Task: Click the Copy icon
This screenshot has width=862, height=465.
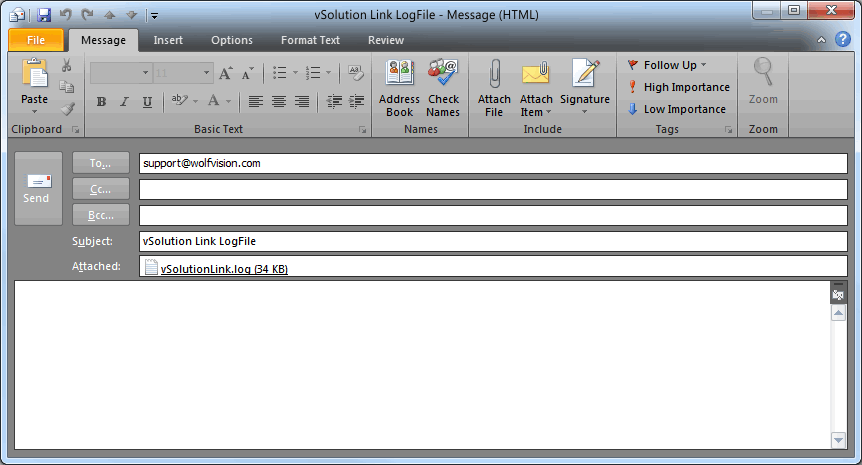Action: click(x=67, y=87)
